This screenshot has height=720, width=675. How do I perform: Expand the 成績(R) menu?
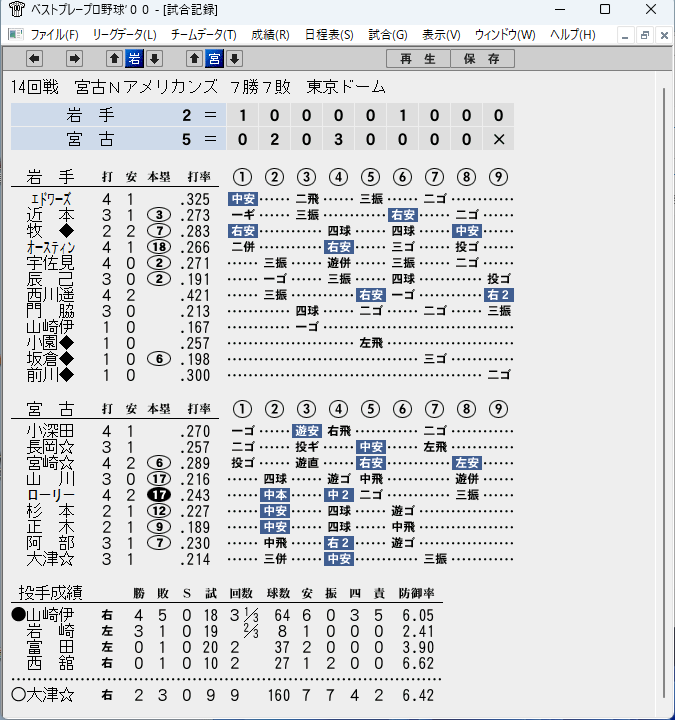click(270, 35)
